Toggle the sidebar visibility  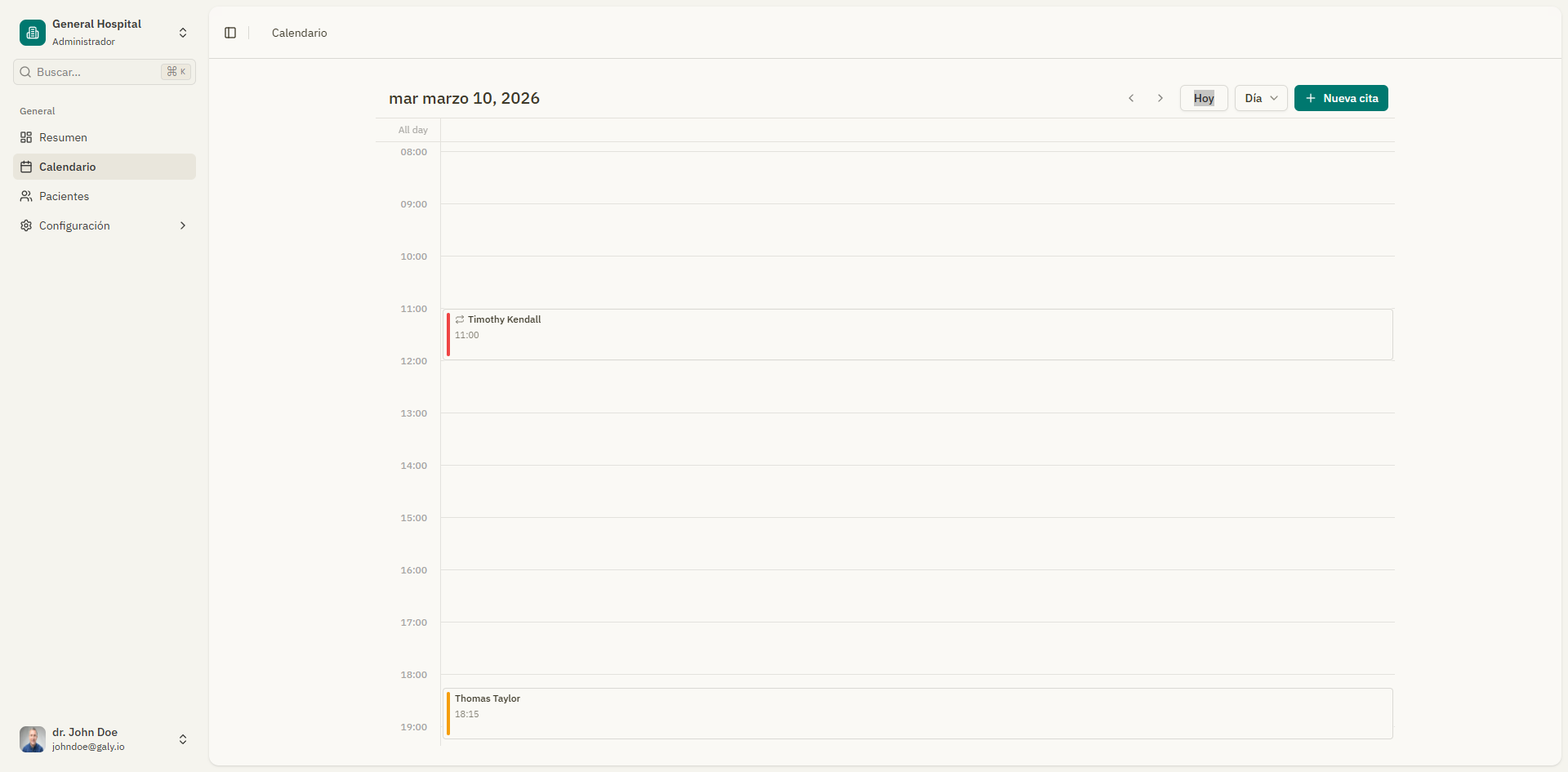(x=229, y=33)
